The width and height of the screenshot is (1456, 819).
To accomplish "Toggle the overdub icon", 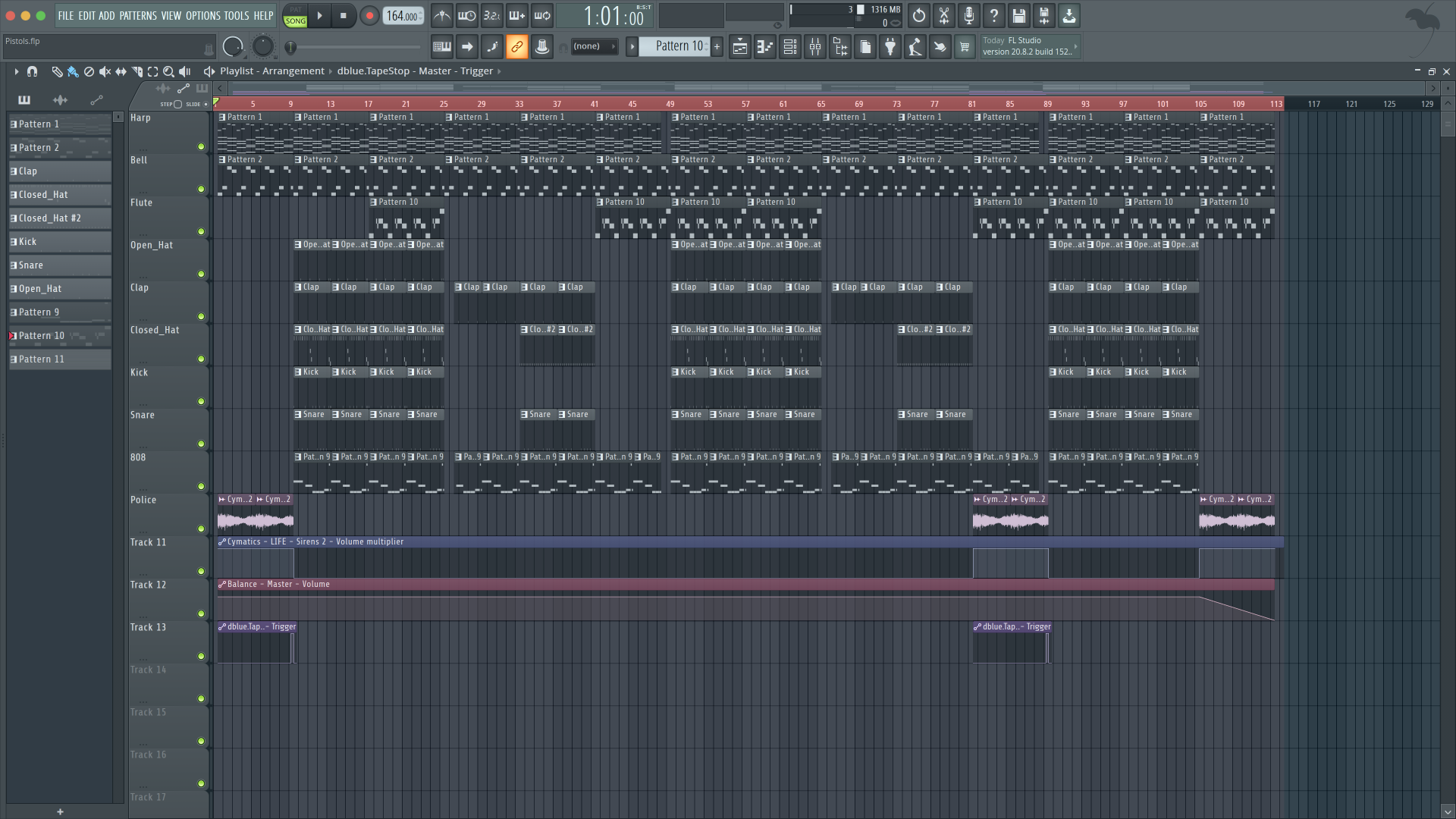I will click(x=517, y=16).
